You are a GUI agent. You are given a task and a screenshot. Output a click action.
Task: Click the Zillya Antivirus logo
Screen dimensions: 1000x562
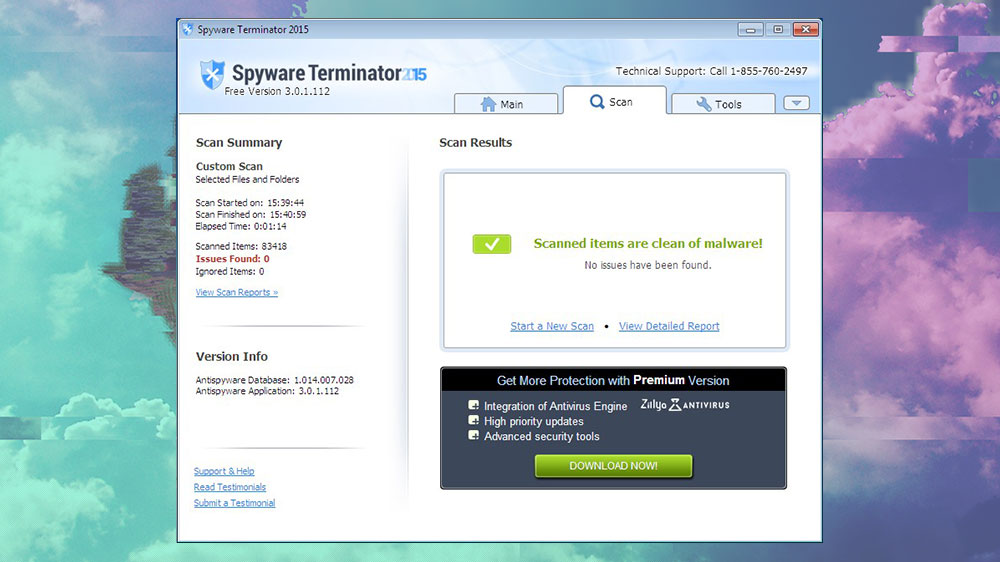(685, 404)
